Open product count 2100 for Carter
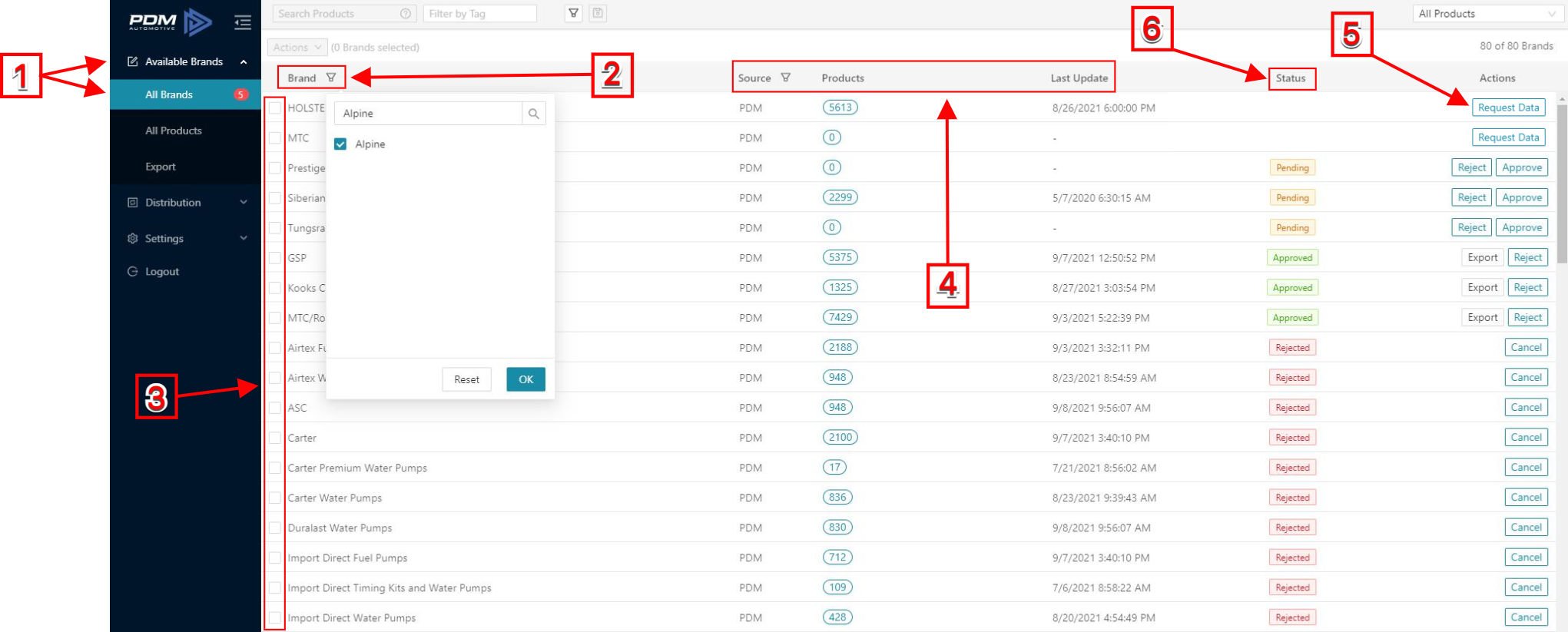This screenshot has height=632, width=1568. [x=840, y=437]
